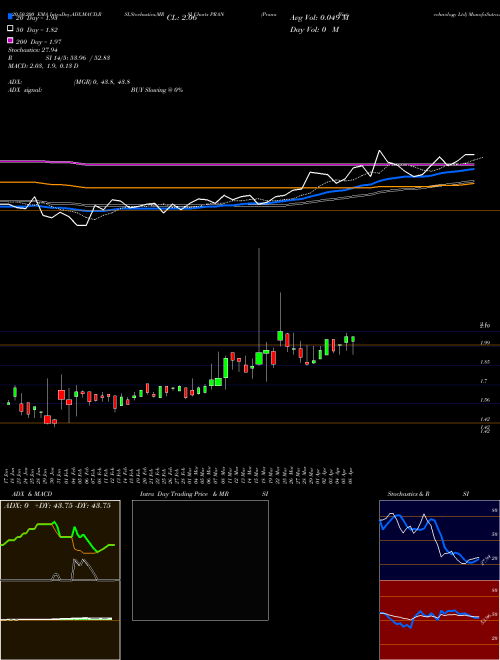Click the 'Stochastics & RSI' panel title

[428, 494]
